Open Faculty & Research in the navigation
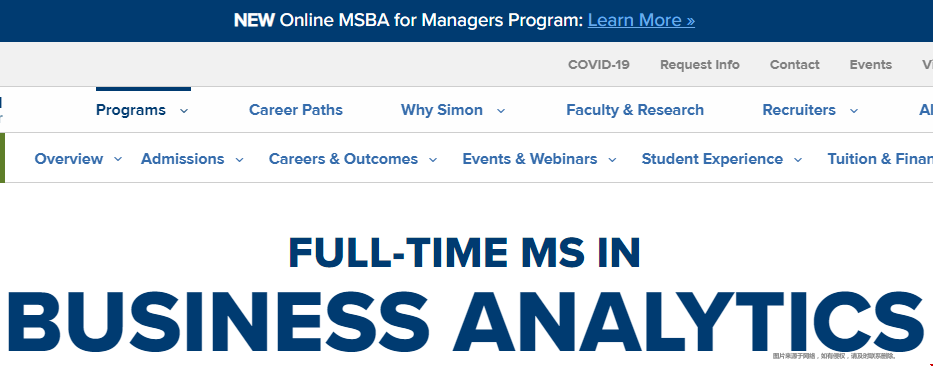933x366 pixels. (x=635, y=110)
